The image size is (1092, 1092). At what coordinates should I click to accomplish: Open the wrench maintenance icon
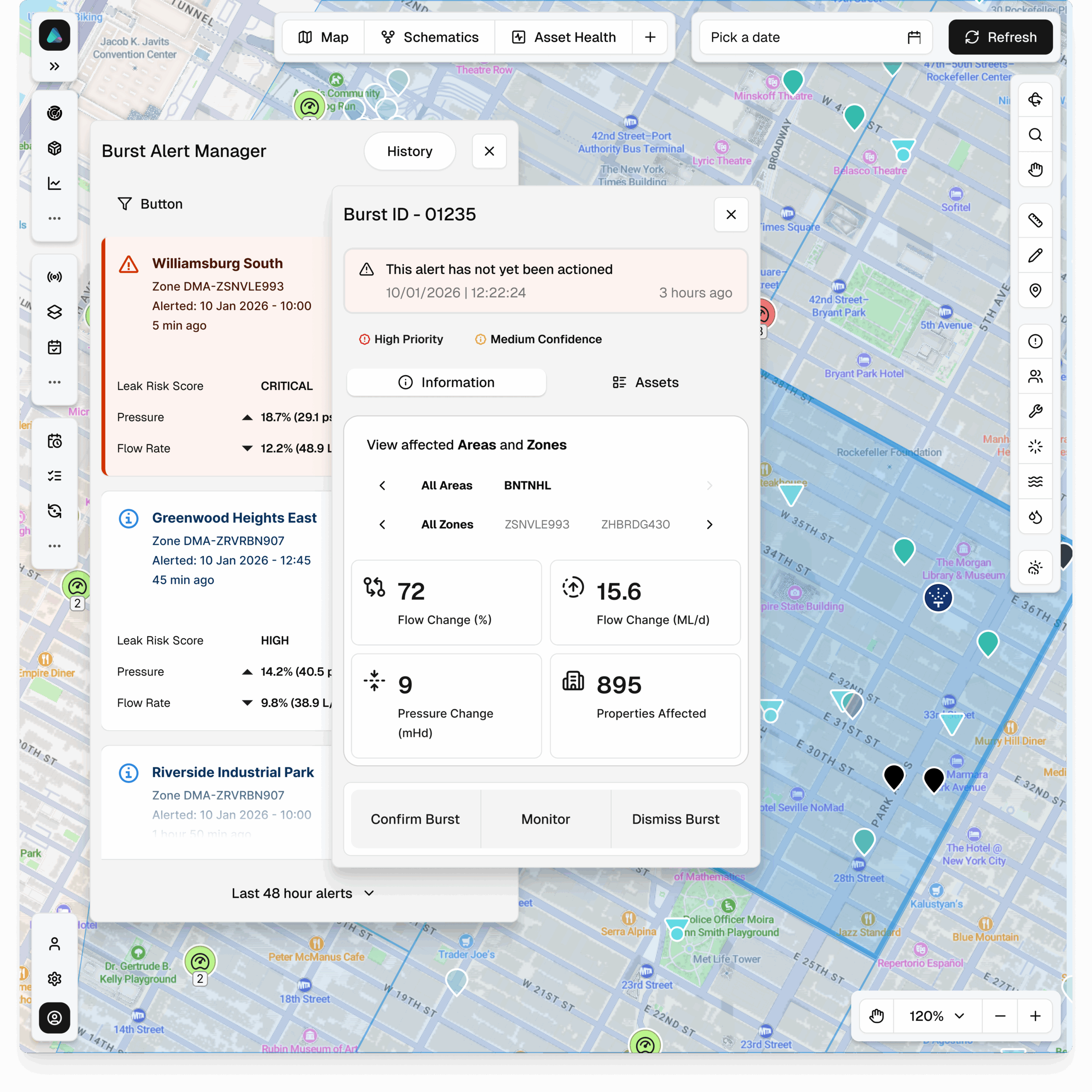point(1035,412)
